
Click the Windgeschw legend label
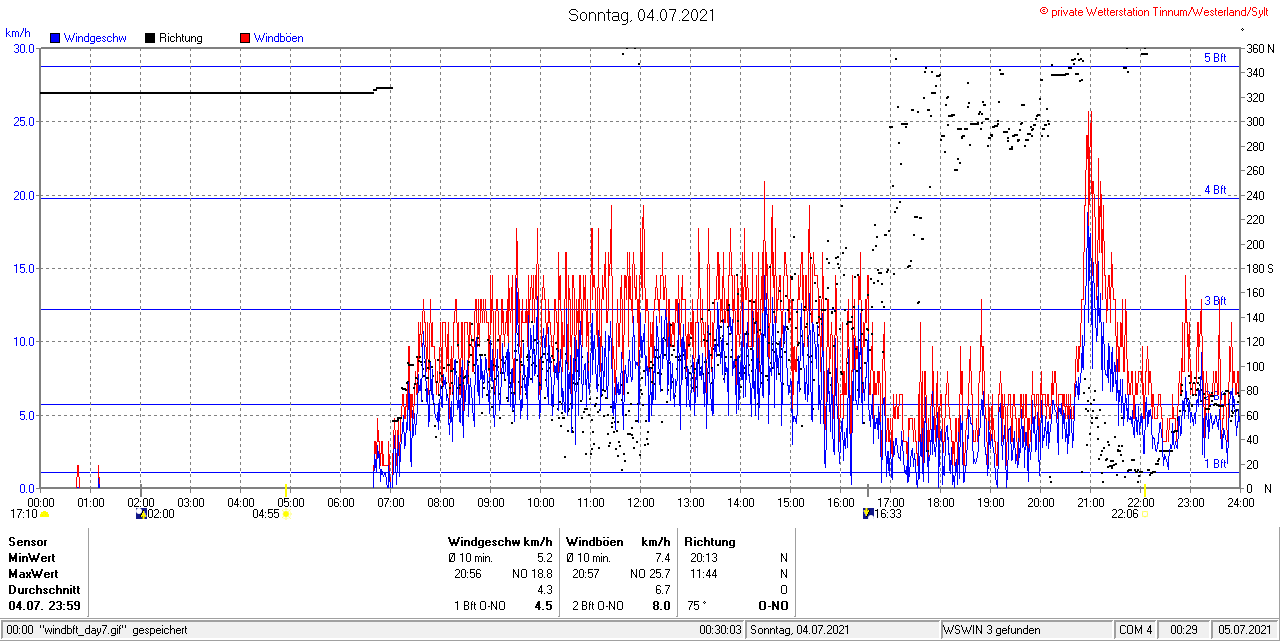coord(95,38)
